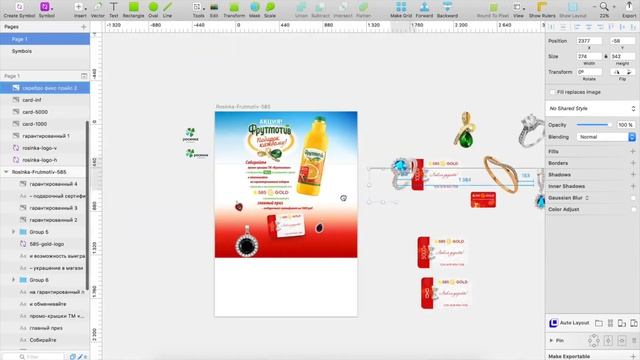The width and height of the screenshot is (640, 360).
Task: Click the Rotate transform field
Action: click(589, 72)
